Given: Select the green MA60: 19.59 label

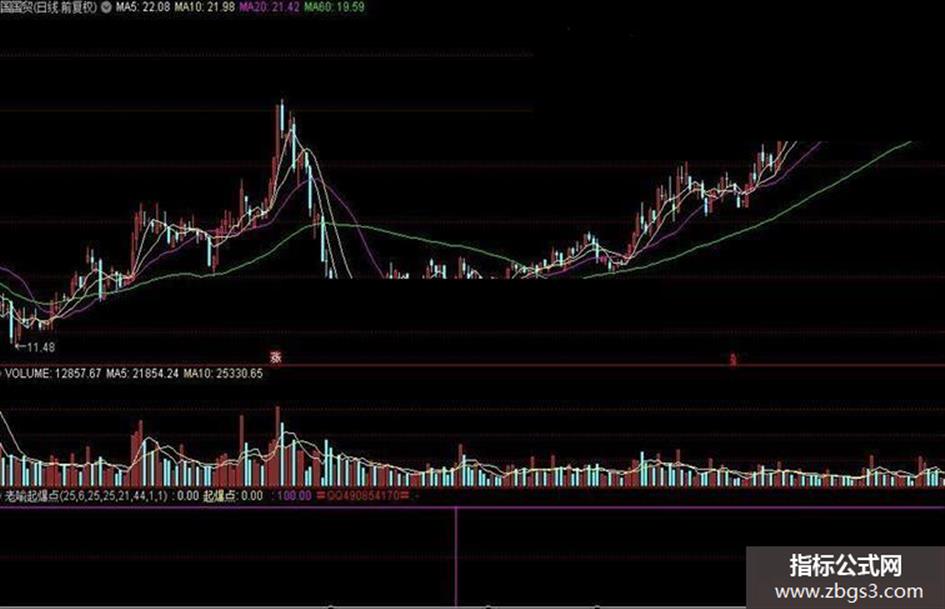Looking at the screenshot, I should [x=334, y=8].
